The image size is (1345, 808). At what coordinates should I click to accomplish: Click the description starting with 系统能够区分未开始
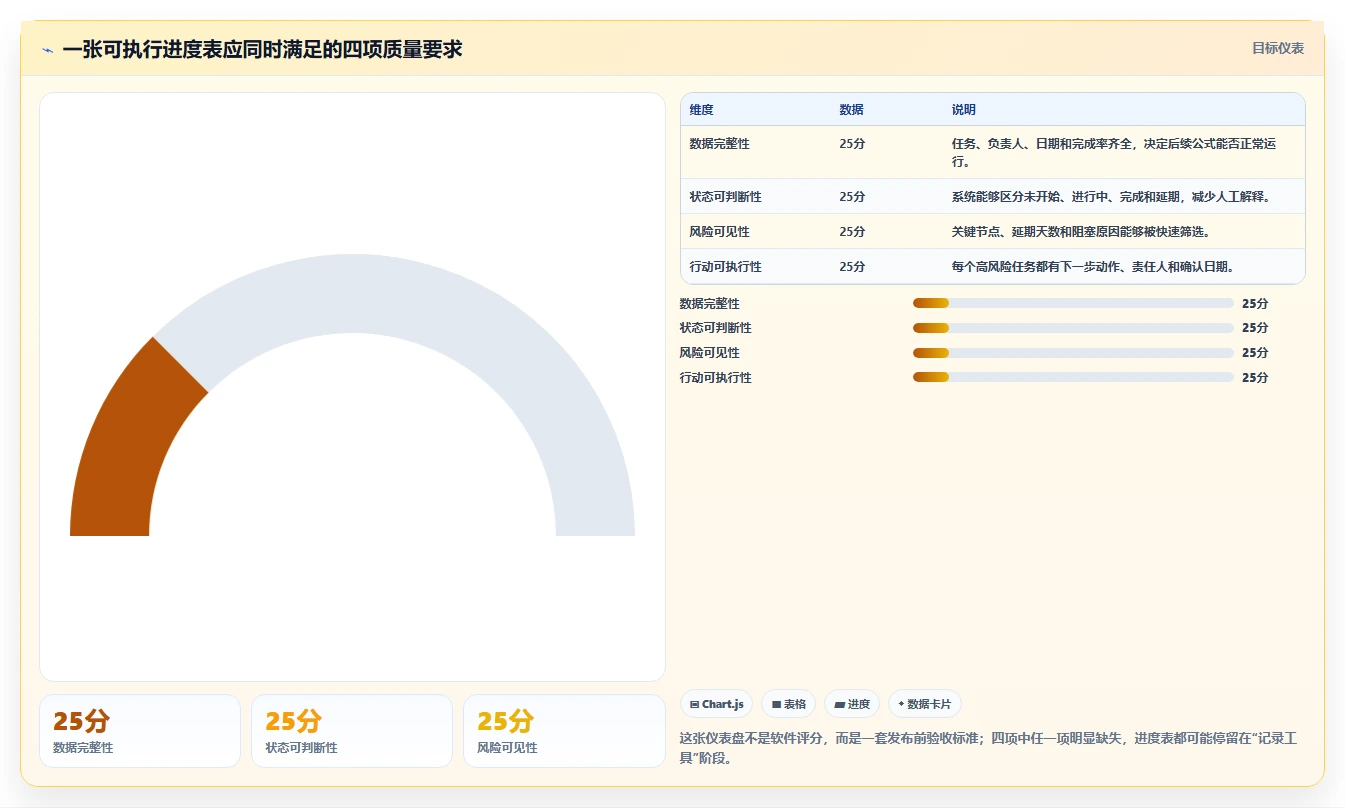pyautogui.click(x=1110, y=197)
